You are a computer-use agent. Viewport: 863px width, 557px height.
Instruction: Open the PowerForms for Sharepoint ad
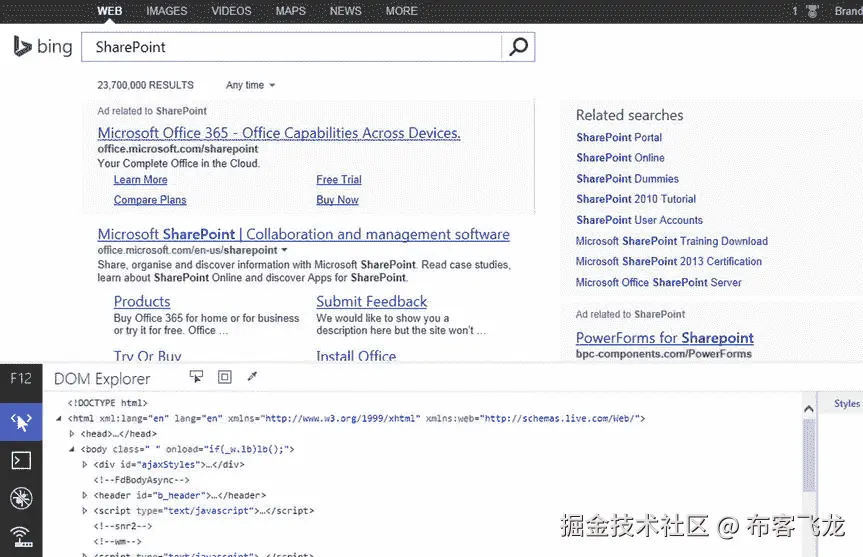click(x=664, y=338)
